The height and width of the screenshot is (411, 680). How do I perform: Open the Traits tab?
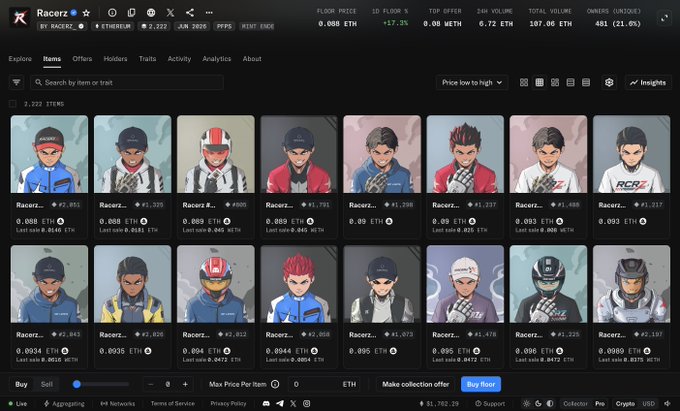(147, 59)
